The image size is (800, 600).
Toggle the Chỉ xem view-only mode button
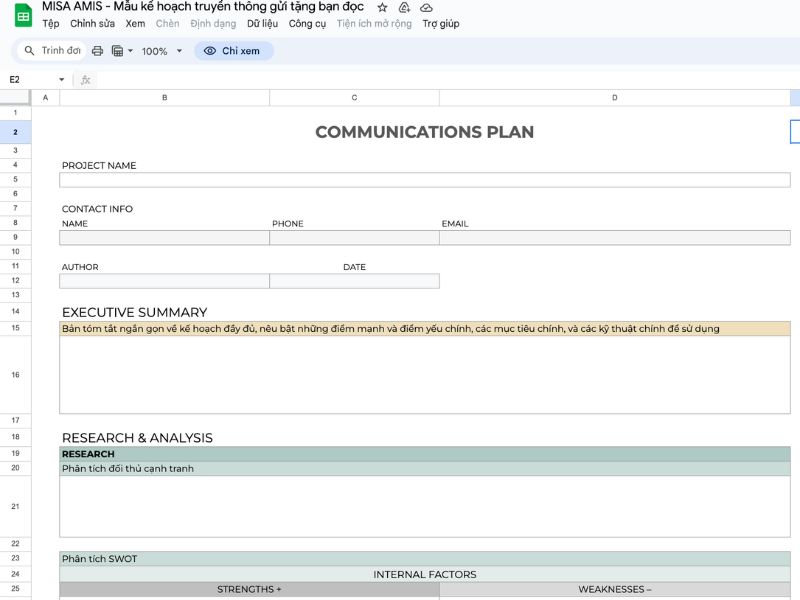tap(234, 51)
